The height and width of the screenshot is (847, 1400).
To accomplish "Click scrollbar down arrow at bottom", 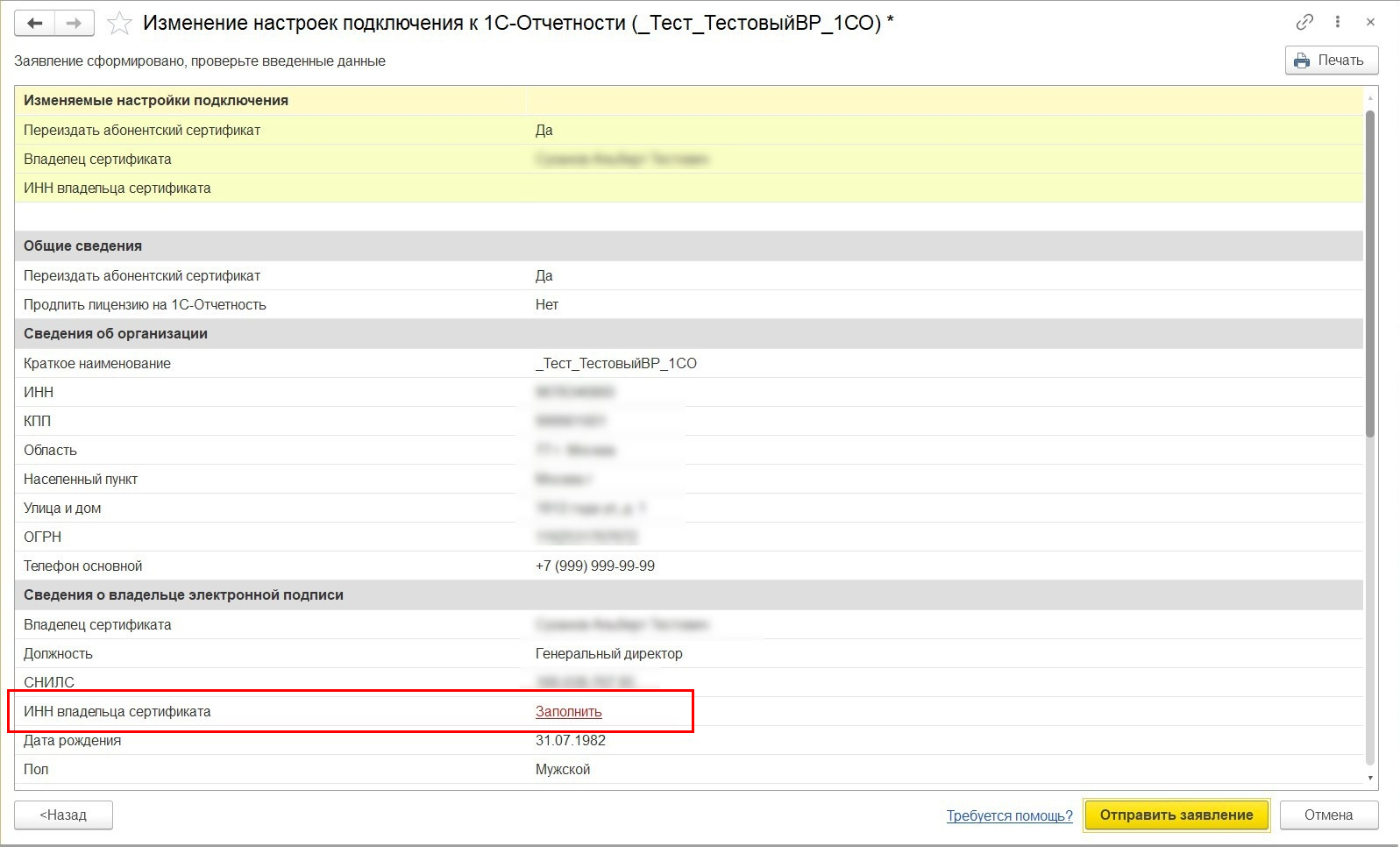I will pos(1370,778).
